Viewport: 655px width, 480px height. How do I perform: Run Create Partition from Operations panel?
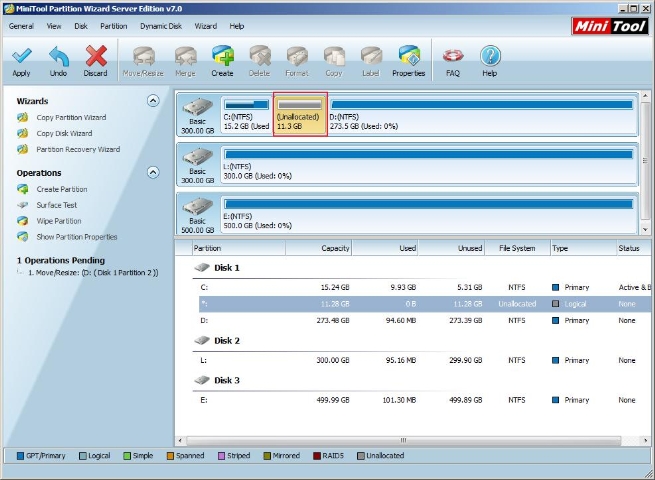click(x=52, y=189)
